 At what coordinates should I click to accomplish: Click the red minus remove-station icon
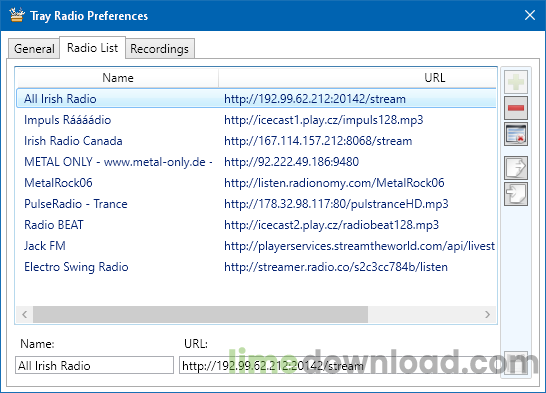click(x=516, y=108)
